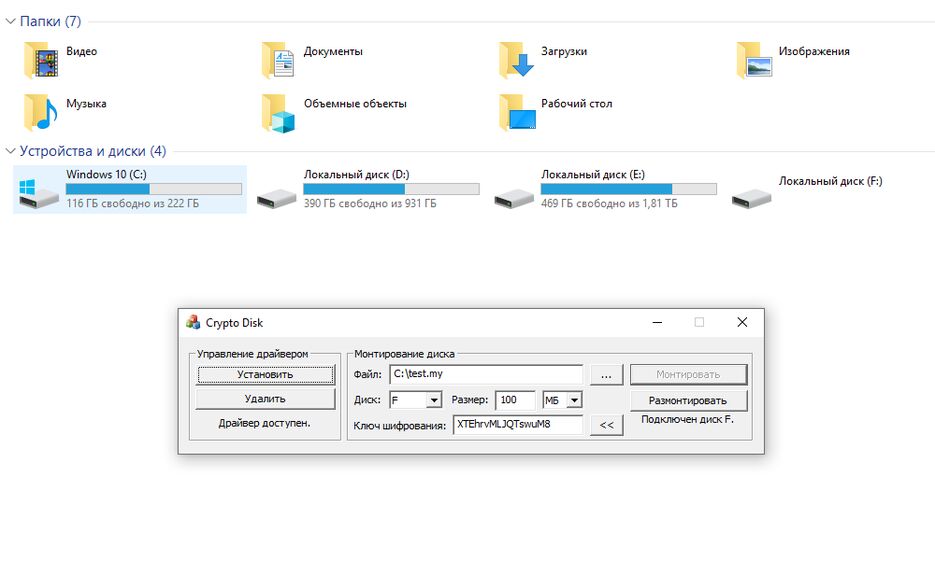Click the Подключен диск F. status text
The image size is (935, 561).
click(688, 419)
